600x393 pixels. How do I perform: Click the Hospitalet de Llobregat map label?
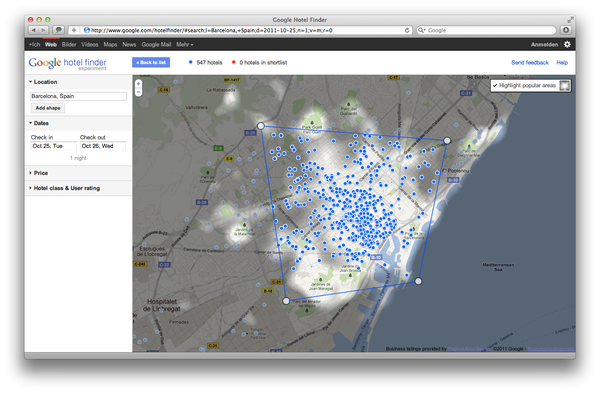(x=161, y=305)
